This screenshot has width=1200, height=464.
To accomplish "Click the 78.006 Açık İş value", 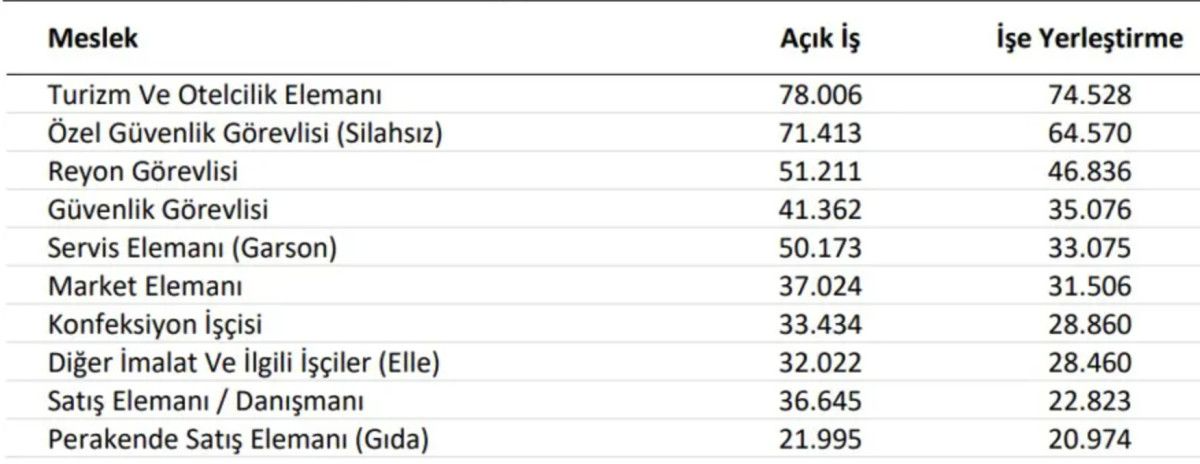I will coord(820,96).
